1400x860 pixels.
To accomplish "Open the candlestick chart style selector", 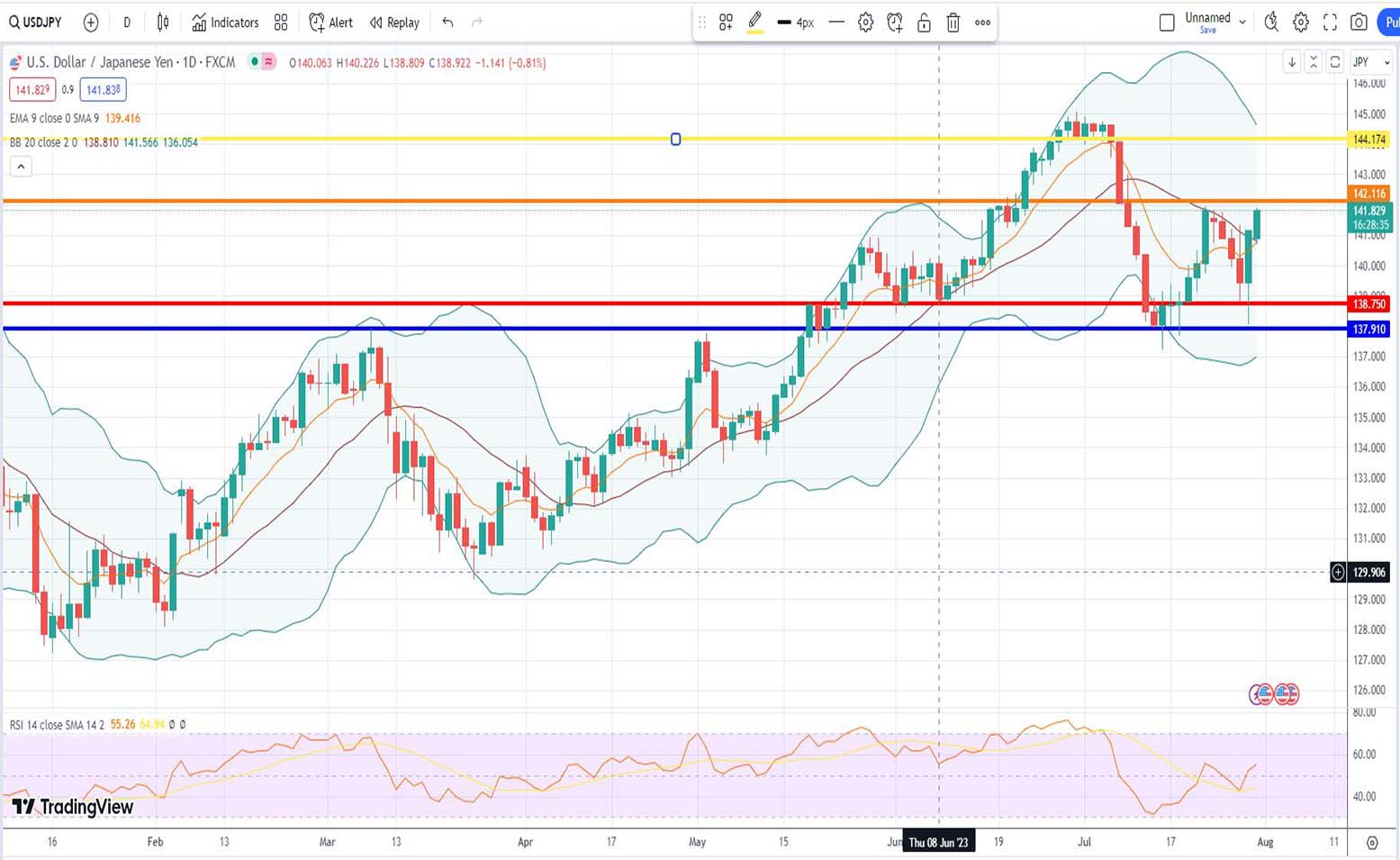I will coord(163,23).
